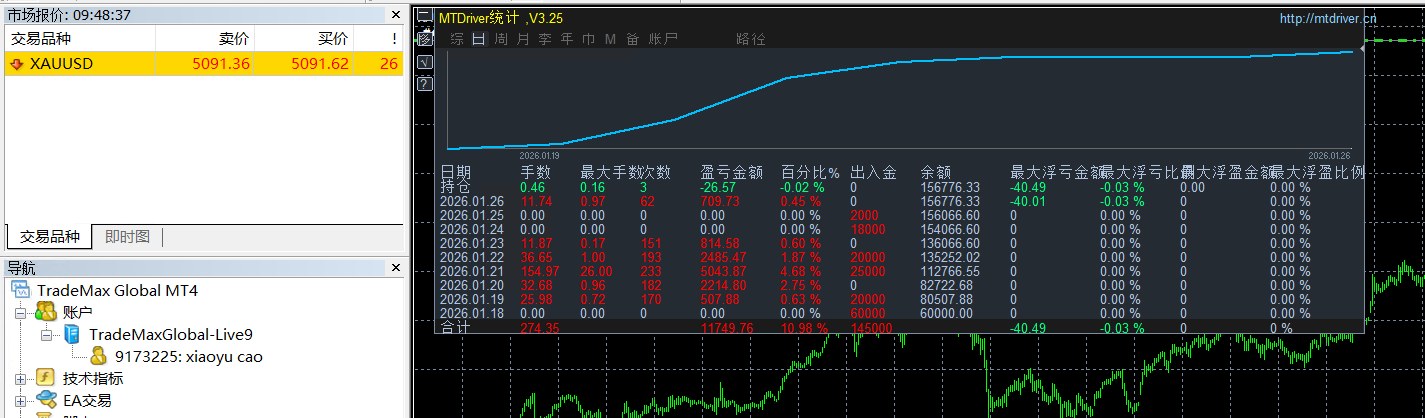Click the total lots value 274.35
Screen dimensions: 1425x418
540,327
